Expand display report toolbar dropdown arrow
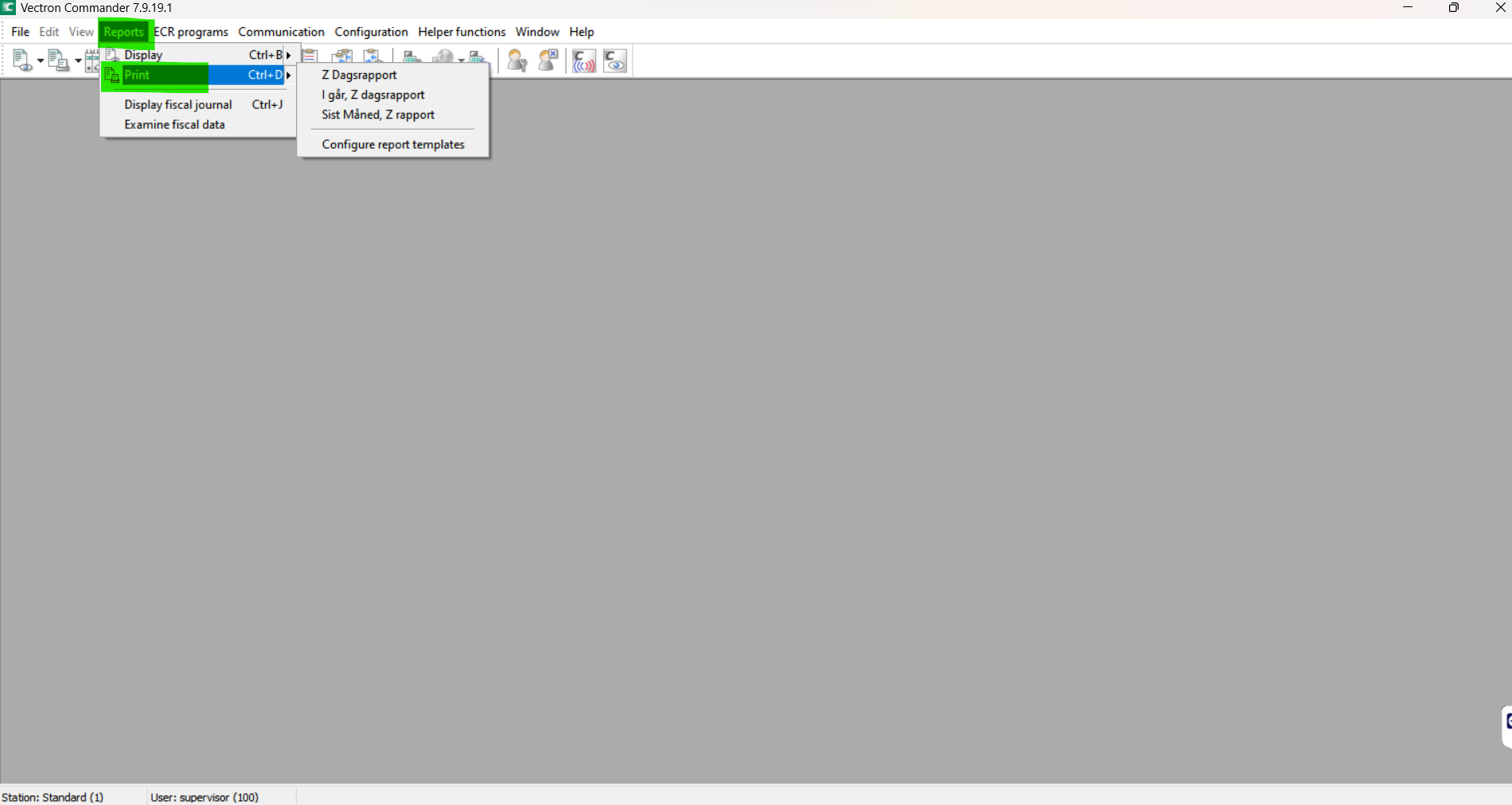Viewport: 1512px width, 805px height. coord(41,60)
